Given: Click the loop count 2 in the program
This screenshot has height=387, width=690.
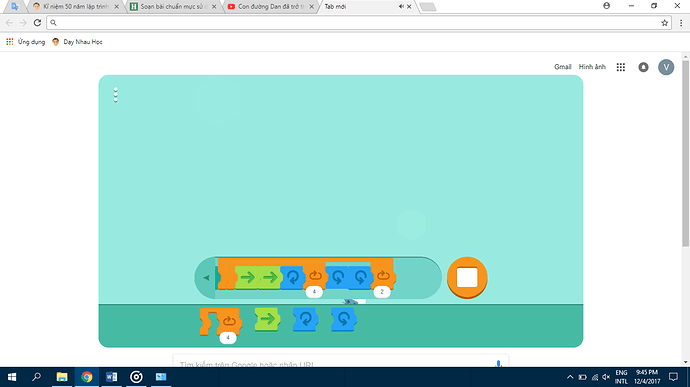Looking at the screenshot, I should pyautogui.click(x=382, y=292).
